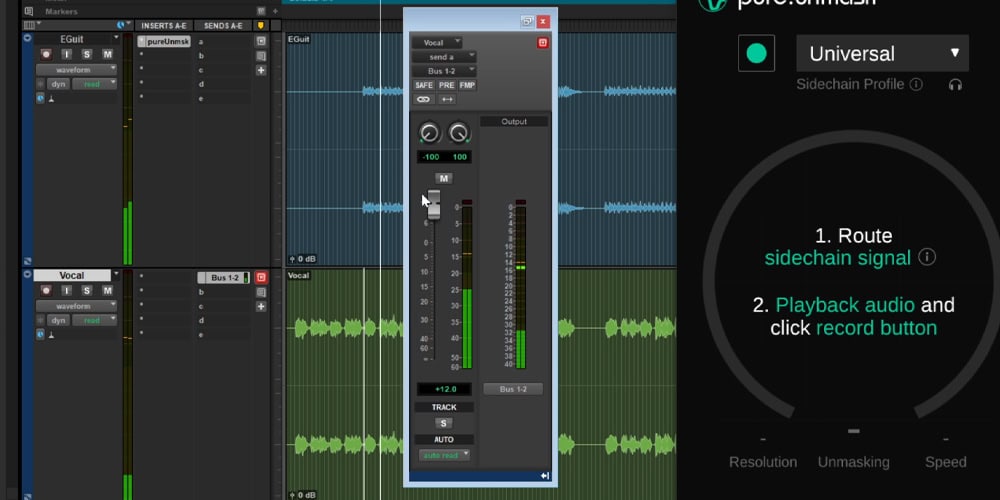Open the Bus 1-2 send on Vocal track

[x=224, y=277]
